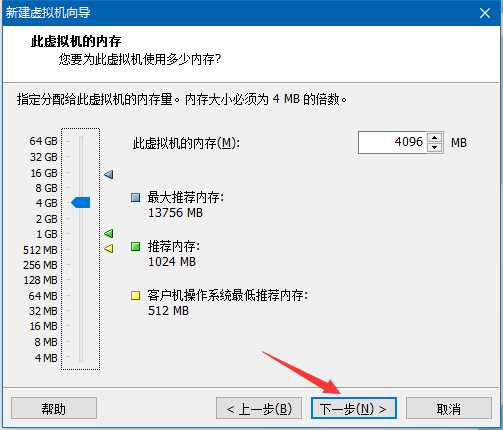The height and width of the screenshot is (430, 503).
Task: Click the 此虚拟机的内存(M) field label
Action: [x=186, y=143]
